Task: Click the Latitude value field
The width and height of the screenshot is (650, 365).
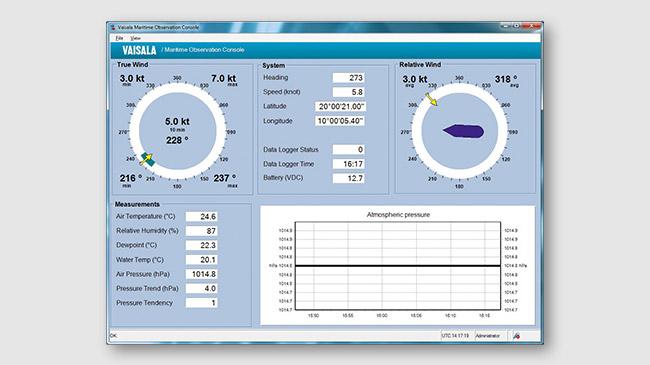Action: pos(340,107)
